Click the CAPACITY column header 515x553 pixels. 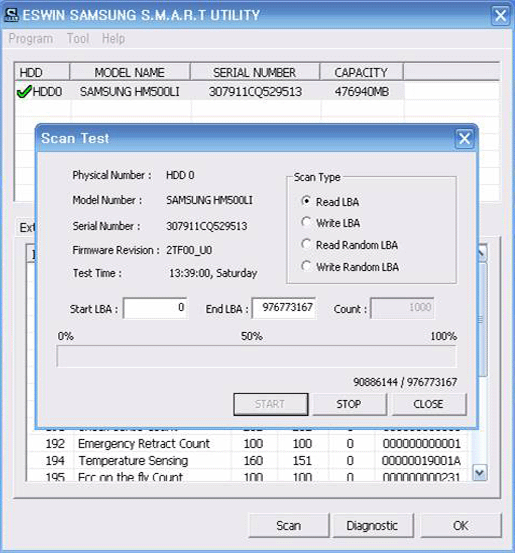pos(362,72)
